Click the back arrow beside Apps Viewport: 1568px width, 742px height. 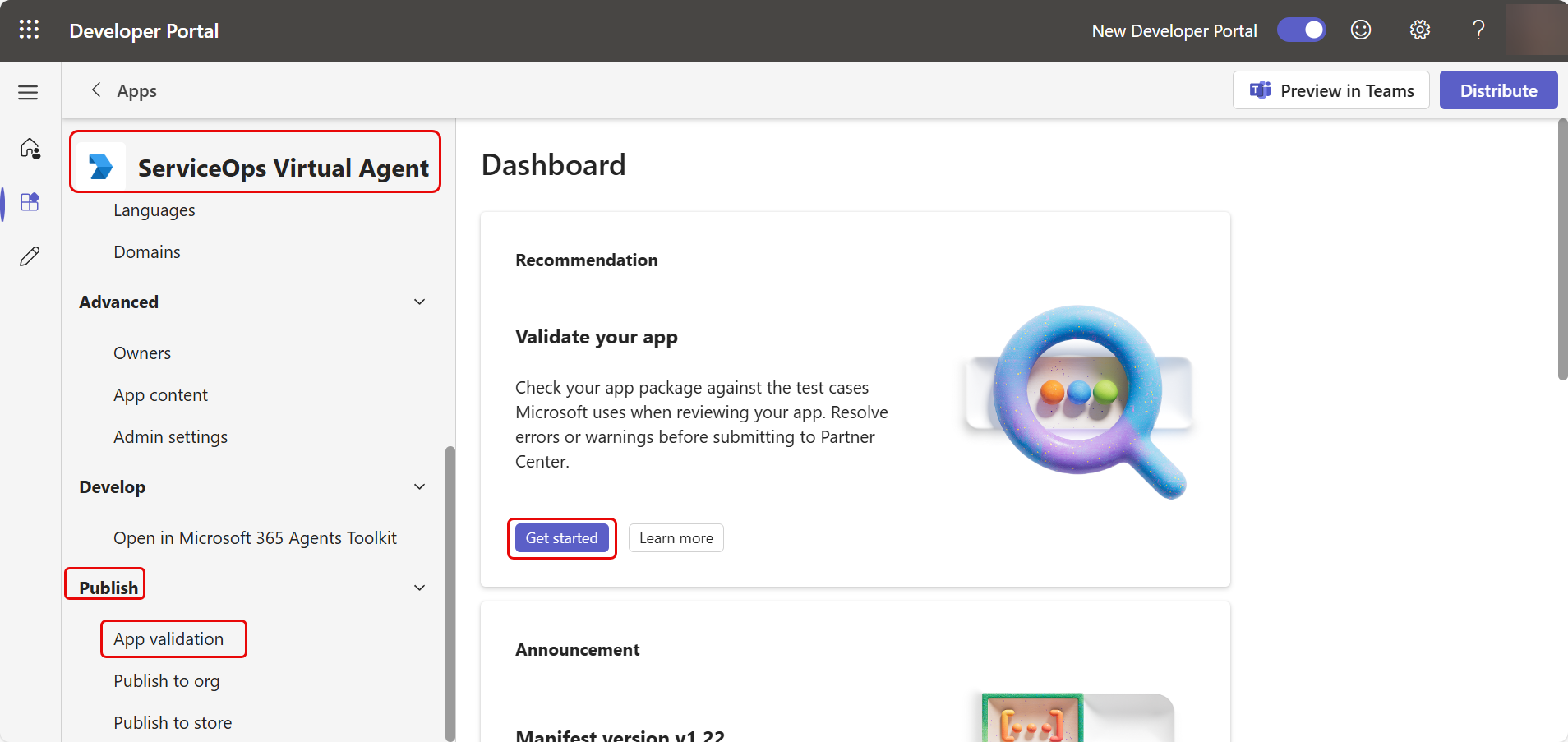96,90
